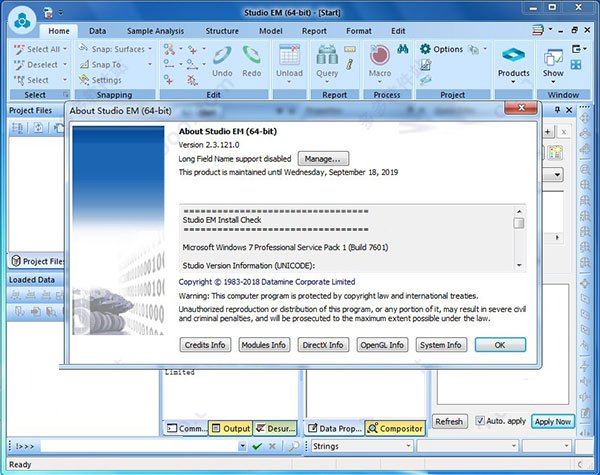Click the magnifier find command icon
Image resolution: width=600 pixels, height=475 pixels.
point(294,446)
